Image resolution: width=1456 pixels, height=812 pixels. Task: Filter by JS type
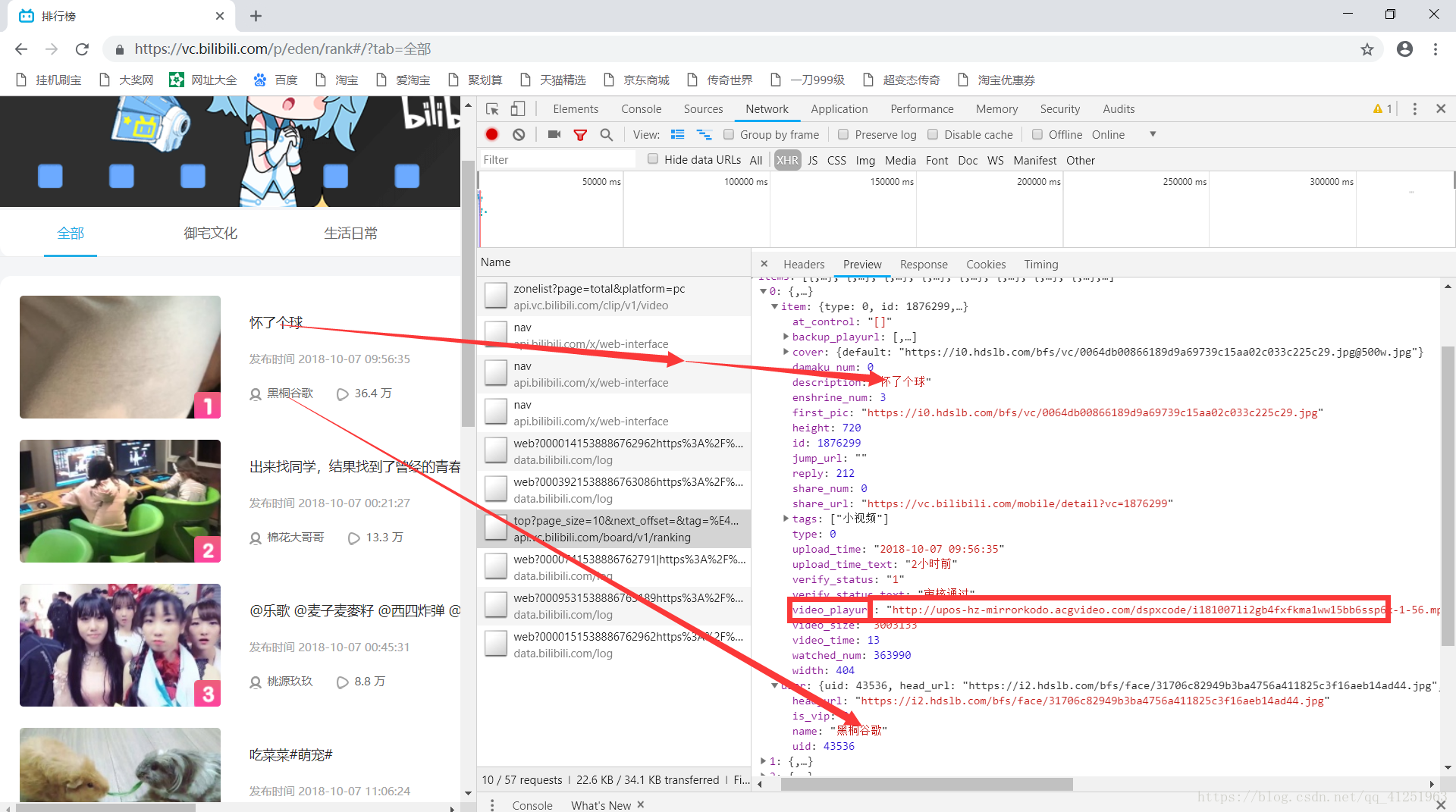click(x=812, y=160)
